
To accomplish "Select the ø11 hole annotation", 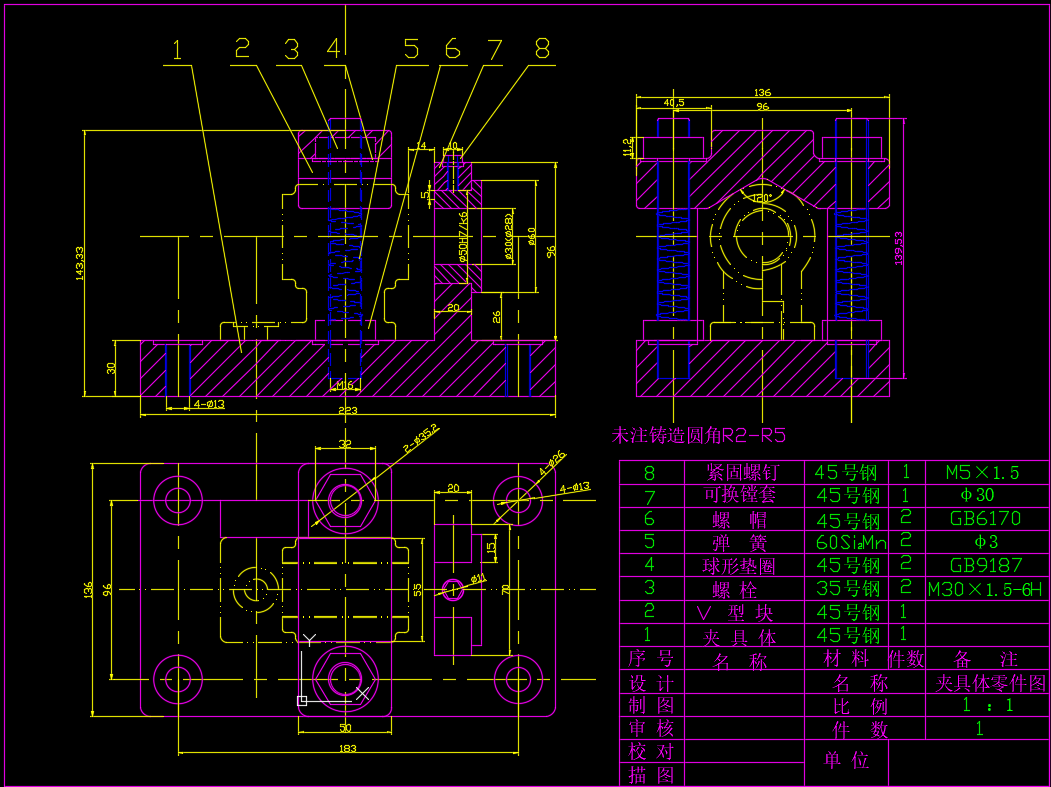I will (x=479, y=579).
